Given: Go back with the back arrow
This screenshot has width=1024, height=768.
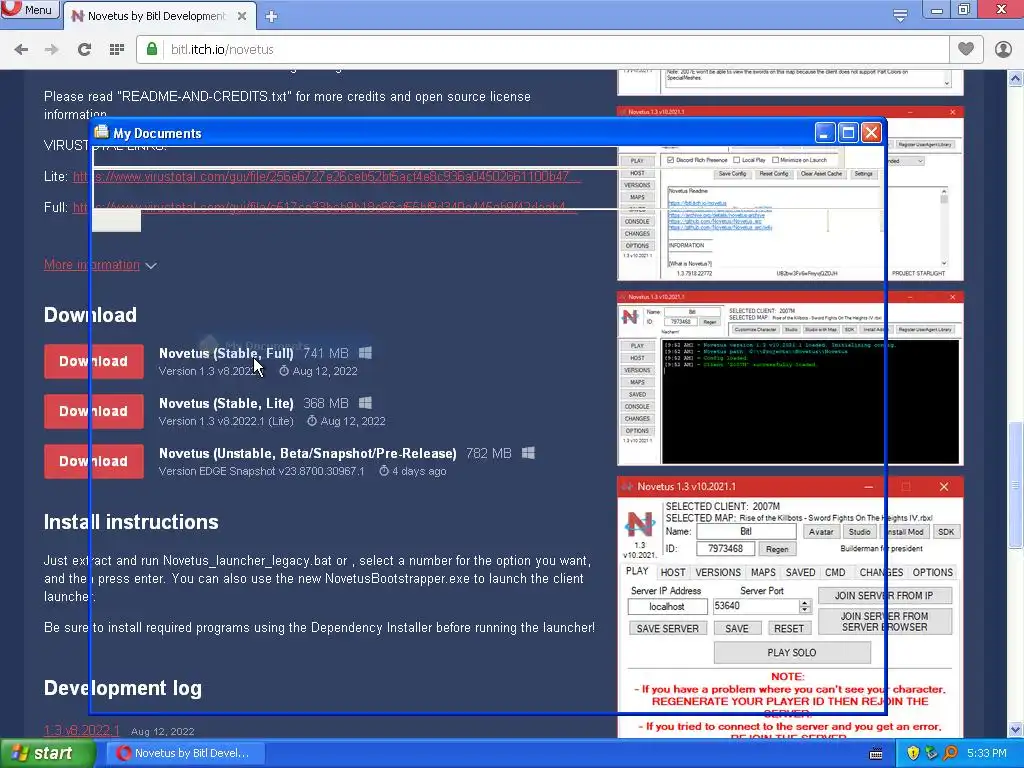Looking at the screenshot, I should click(x=21, y=49).
